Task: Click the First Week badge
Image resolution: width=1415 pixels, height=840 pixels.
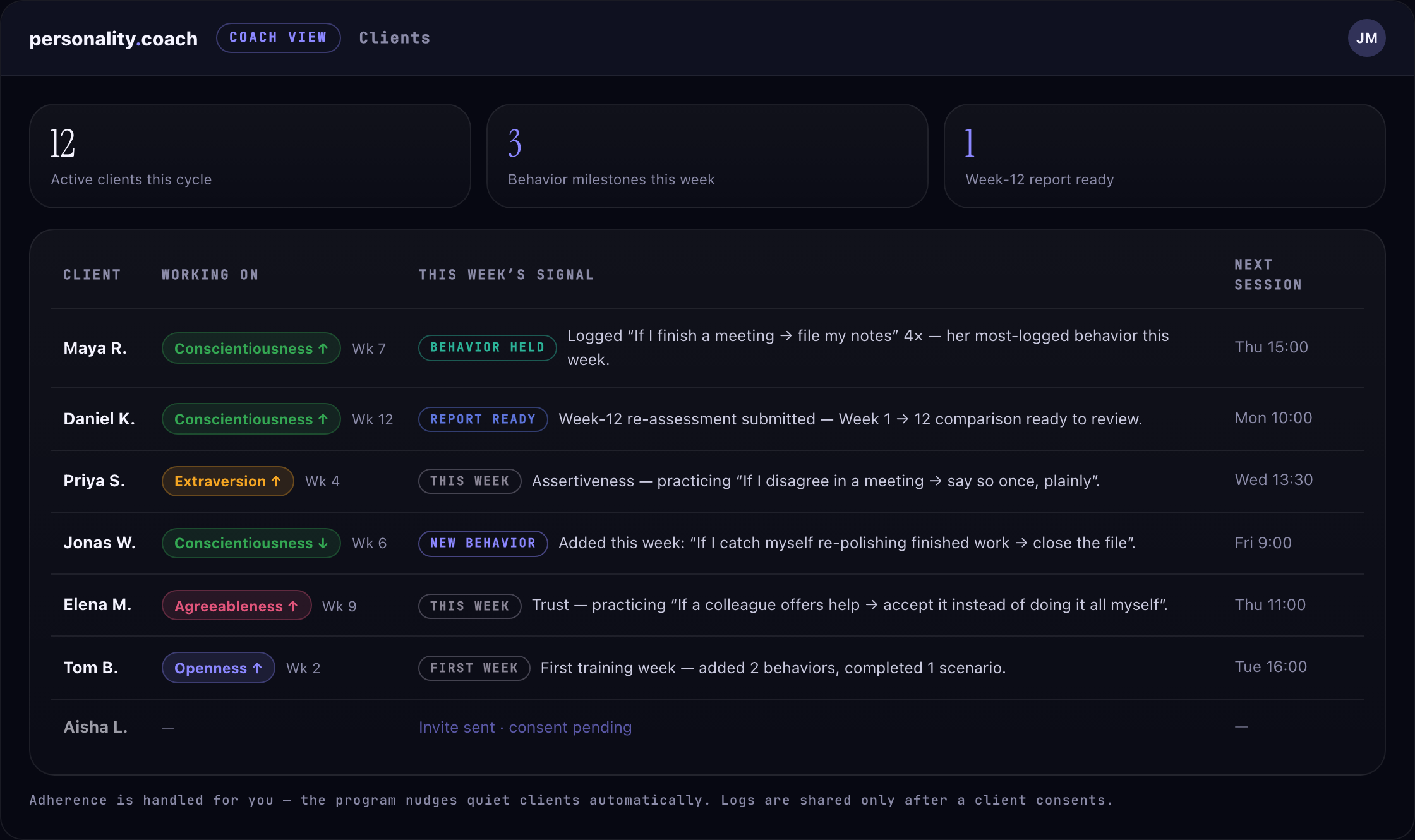Action: [474, 668]
